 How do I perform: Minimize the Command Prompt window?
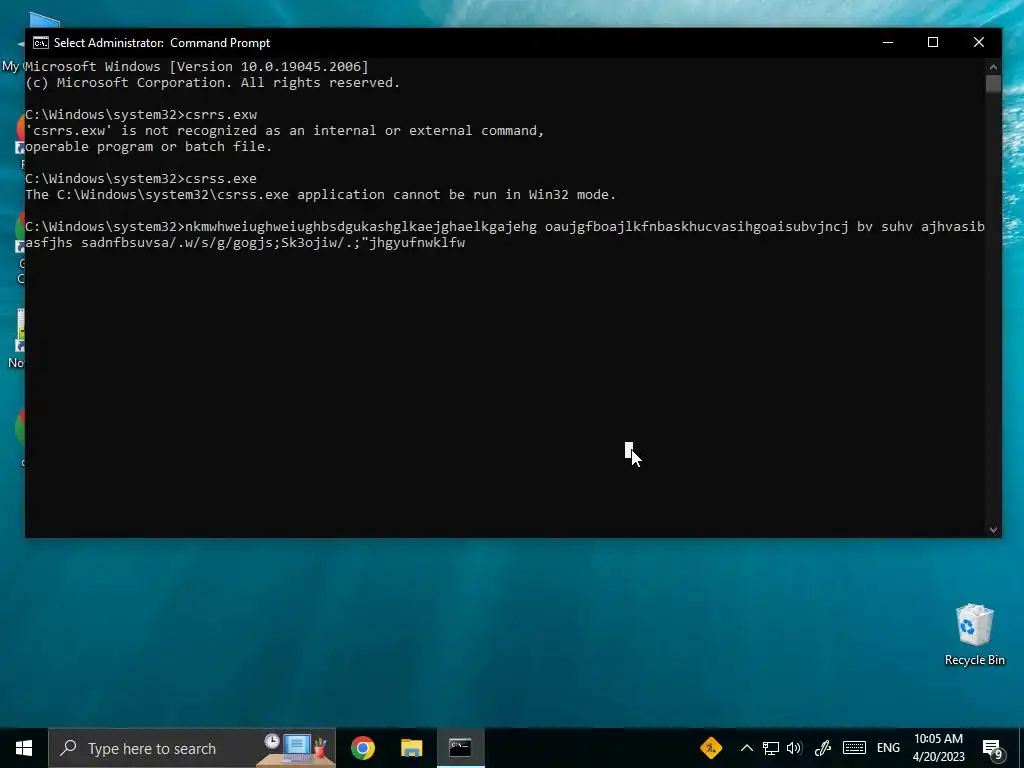(888, 42)
